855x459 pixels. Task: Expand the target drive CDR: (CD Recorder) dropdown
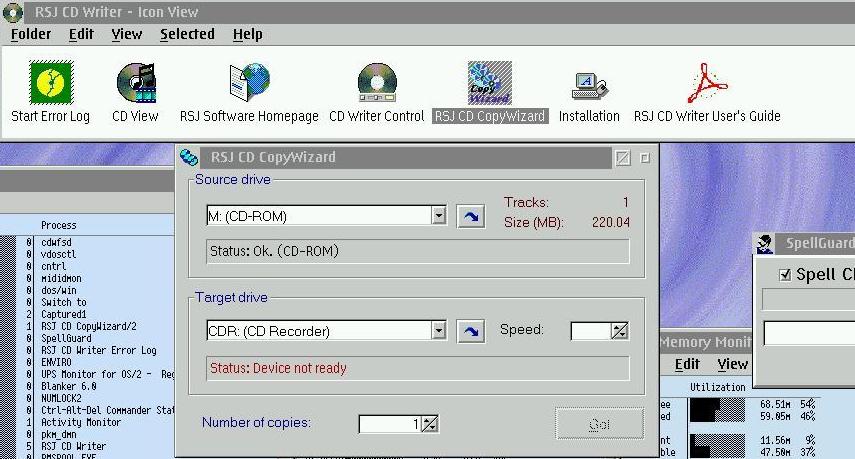click(x=438, y=330)
